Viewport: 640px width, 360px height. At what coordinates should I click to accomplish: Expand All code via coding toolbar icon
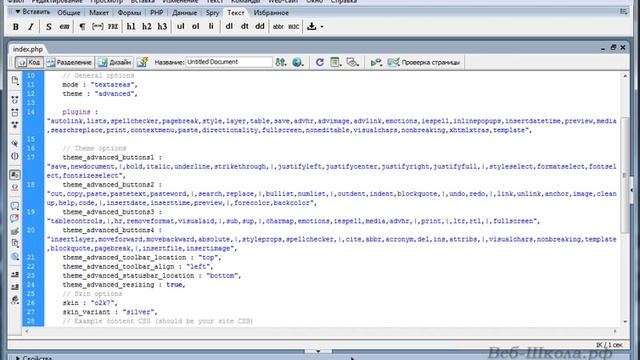(x=15, y=124)
